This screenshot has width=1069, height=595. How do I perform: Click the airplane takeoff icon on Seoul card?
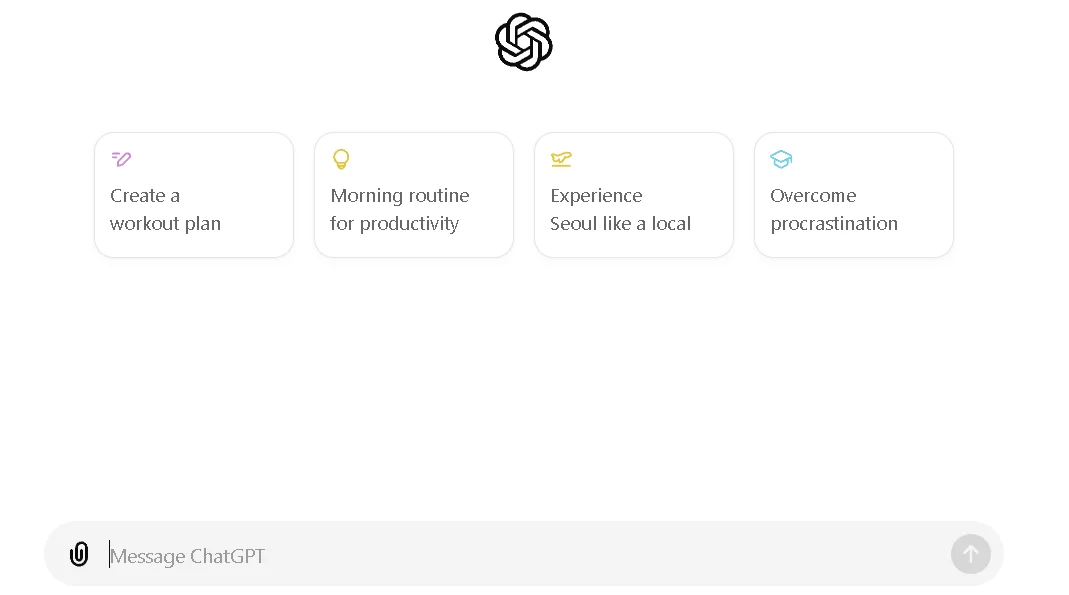coord(561,159)
